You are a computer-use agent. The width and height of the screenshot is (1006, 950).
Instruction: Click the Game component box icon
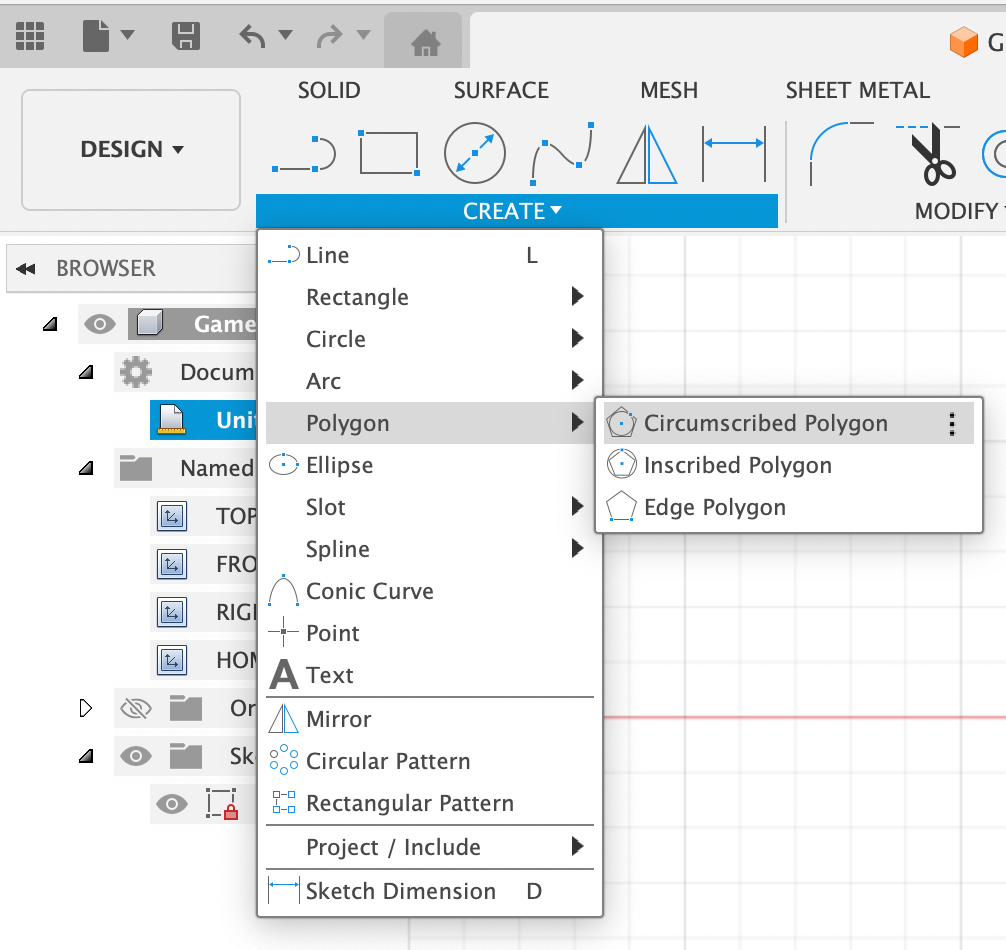click(149, 323)
